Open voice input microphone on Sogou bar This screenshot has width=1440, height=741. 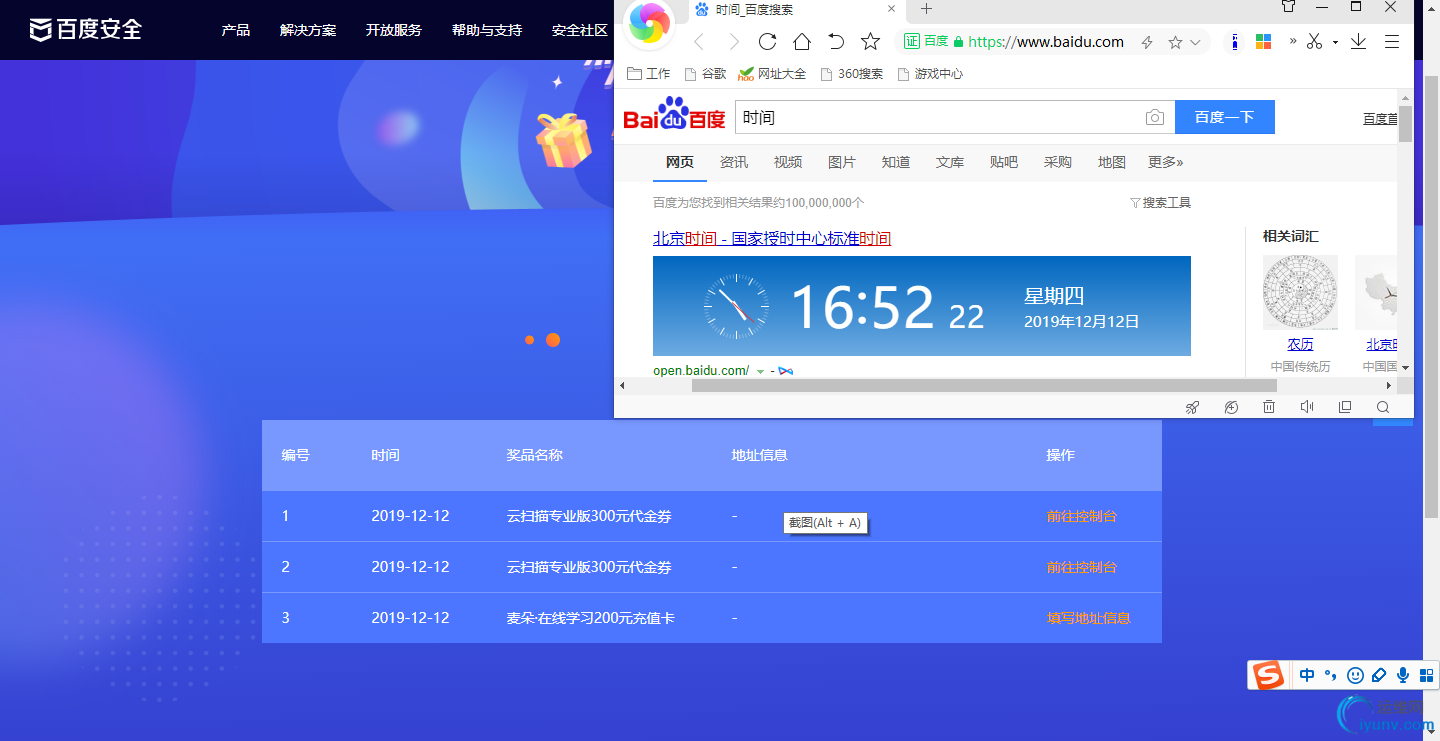pyautogui.click(x=1402, y=675)
